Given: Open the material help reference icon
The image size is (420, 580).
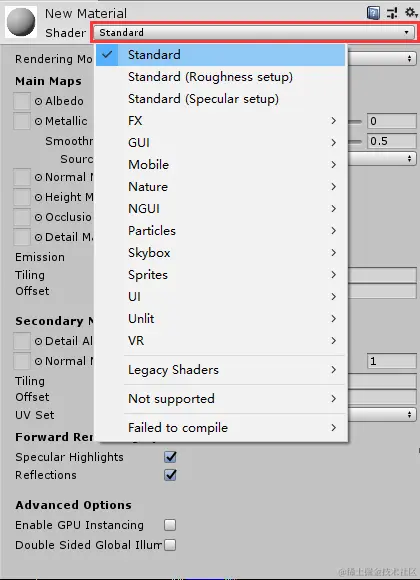Looking at the screenshot, I should tap(373, 13).
